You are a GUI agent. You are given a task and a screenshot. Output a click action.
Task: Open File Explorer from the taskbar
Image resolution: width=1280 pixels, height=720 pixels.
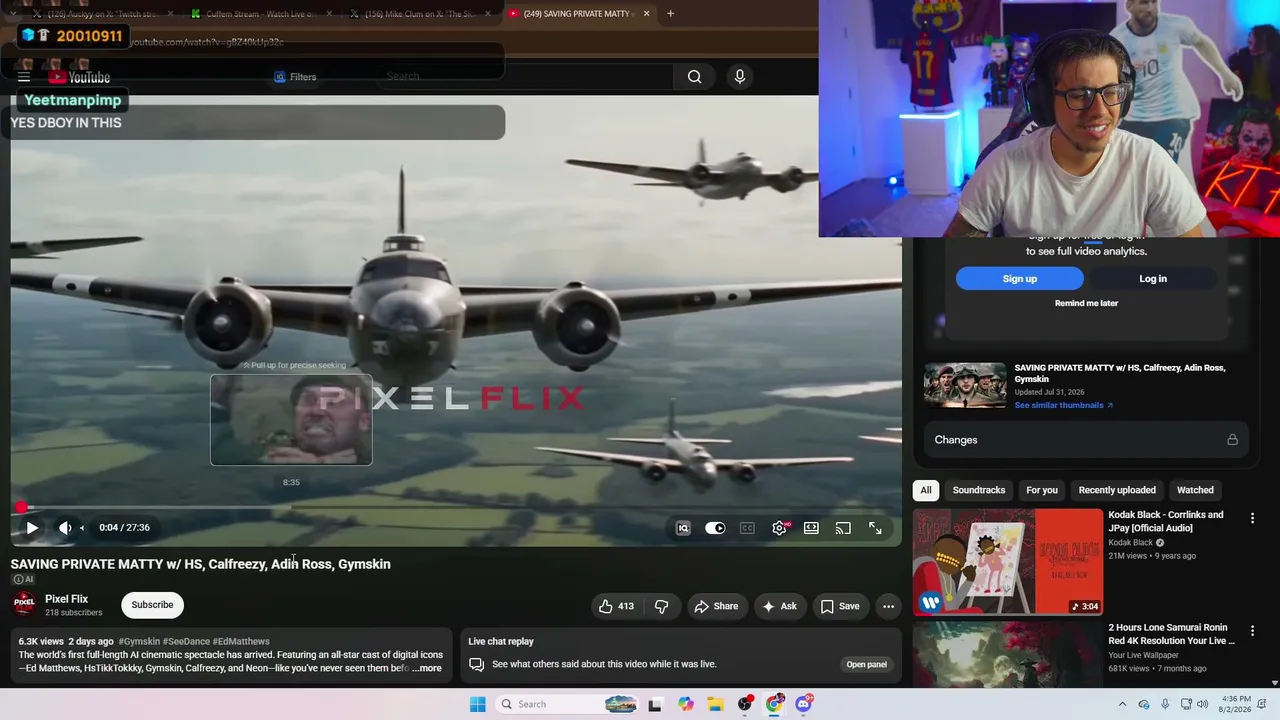(716, 704)
